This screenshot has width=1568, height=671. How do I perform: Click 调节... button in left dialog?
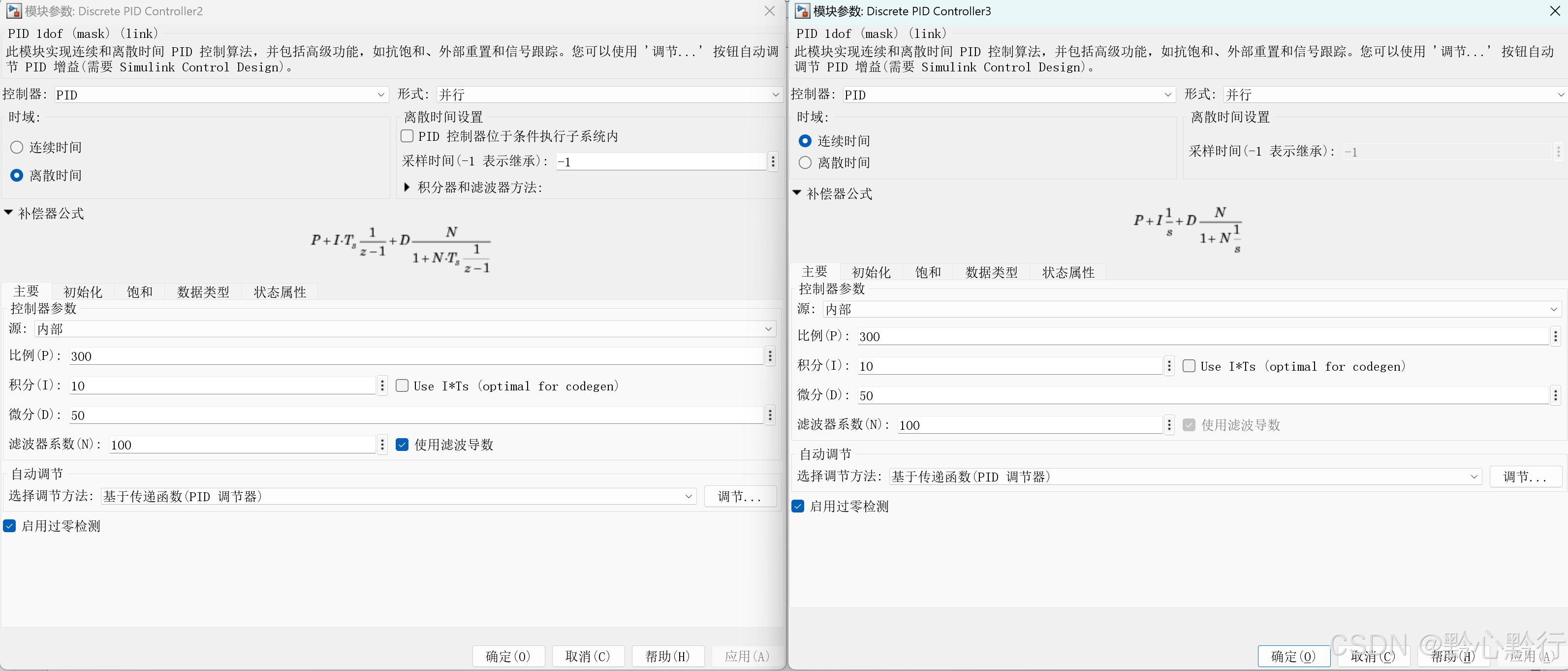click(x=740, y=496)
